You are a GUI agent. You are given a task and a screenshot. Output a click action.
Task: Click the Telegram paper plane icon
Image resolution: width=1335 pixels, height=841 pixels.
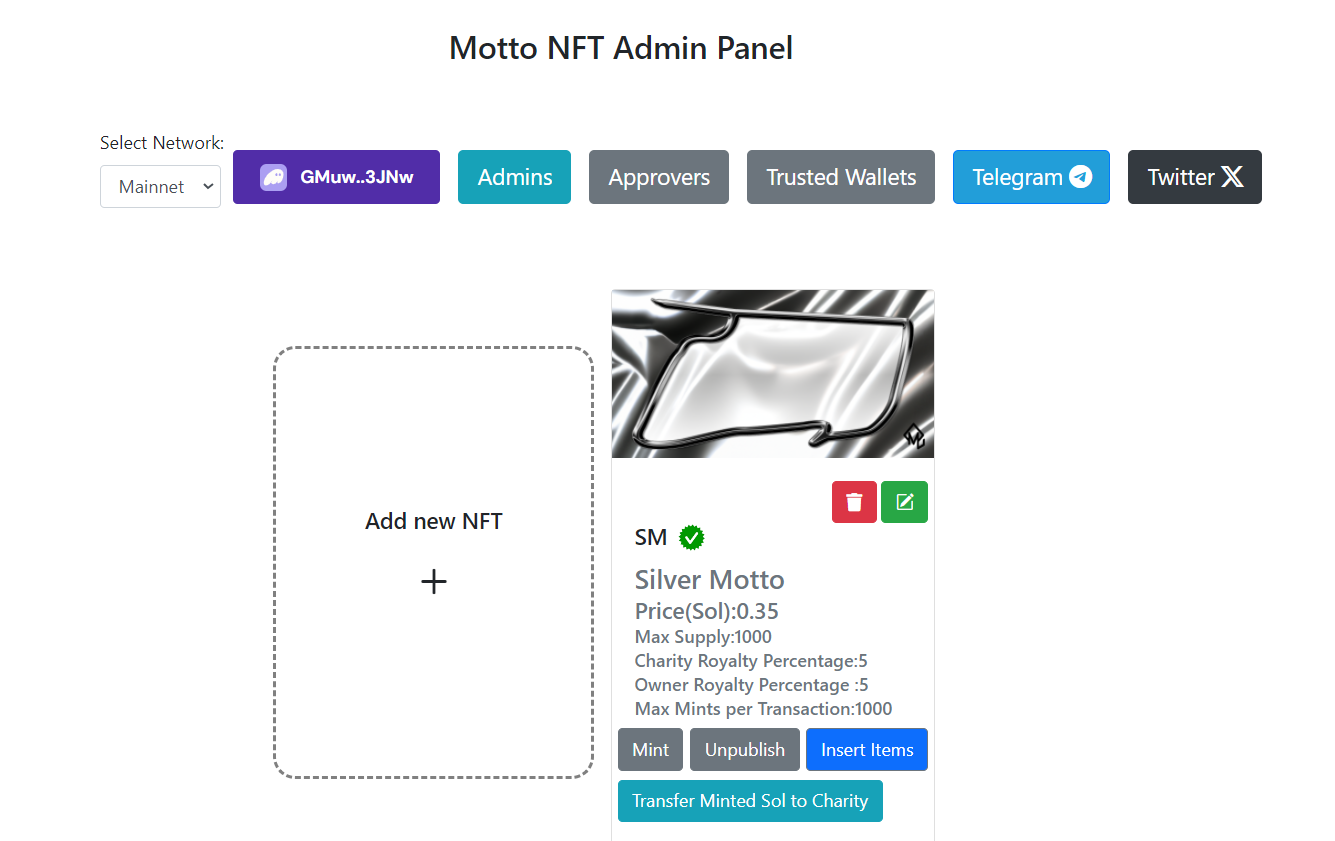(1080, 177)
